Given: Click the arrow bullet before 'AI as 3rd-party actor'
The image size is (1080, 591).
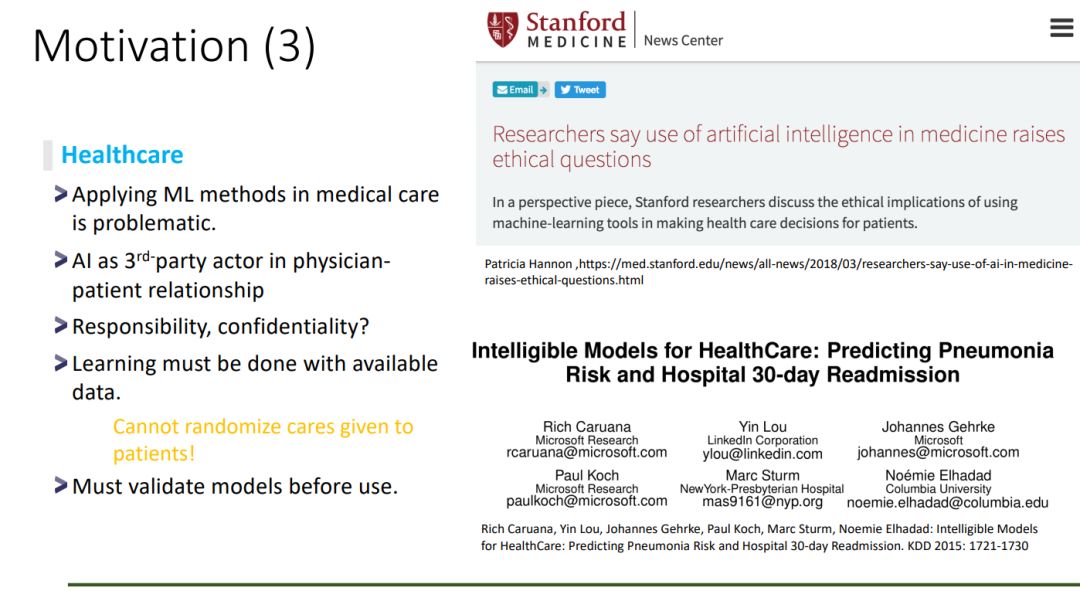Looking at the screenshot, I should 62,261.
